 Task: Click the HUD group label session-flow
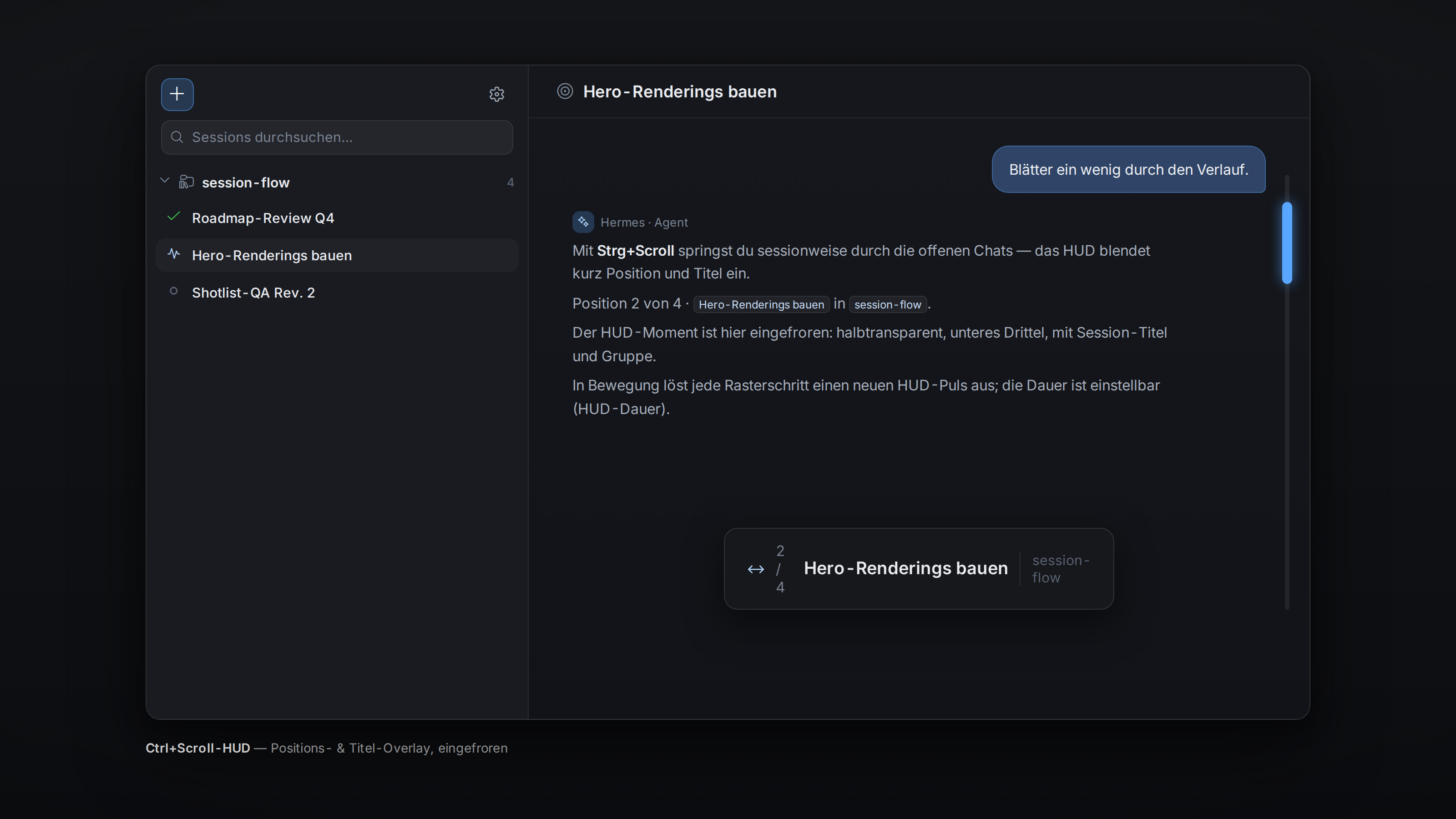point(1060,569)
